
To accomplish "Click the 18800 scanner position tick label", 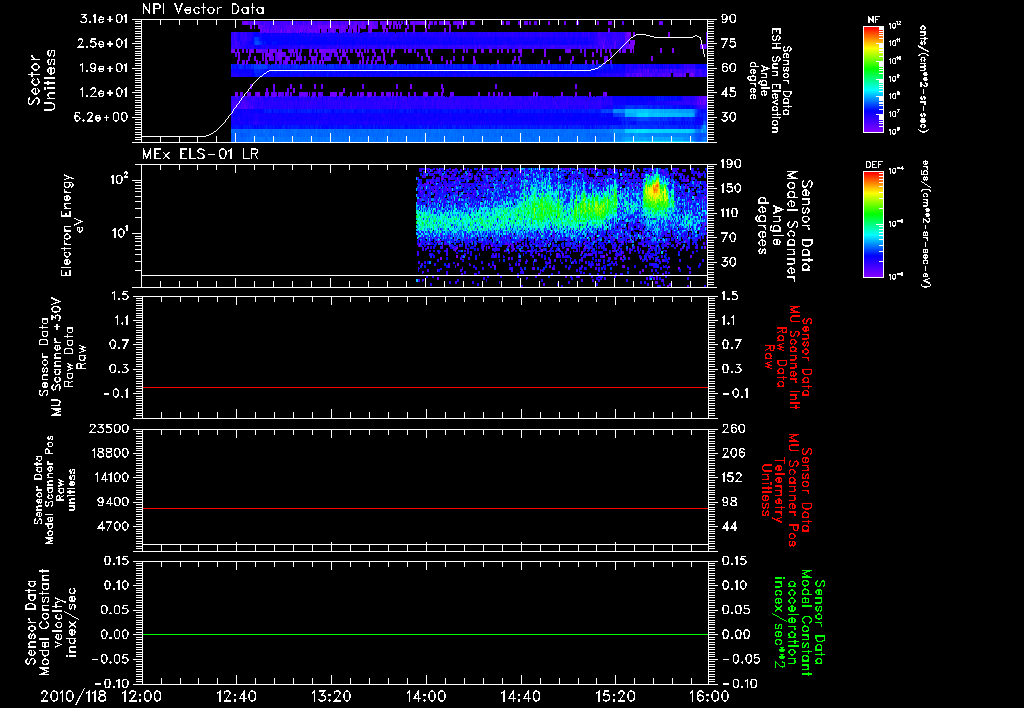I will pos(109,453).
